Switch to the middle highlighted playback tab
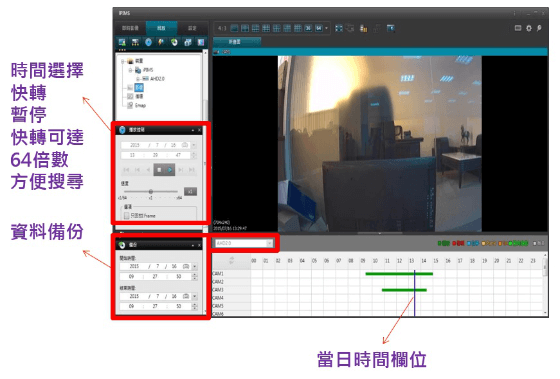Image resolution: width=560 pixels, height=379 pixels. tap(161, 28)
